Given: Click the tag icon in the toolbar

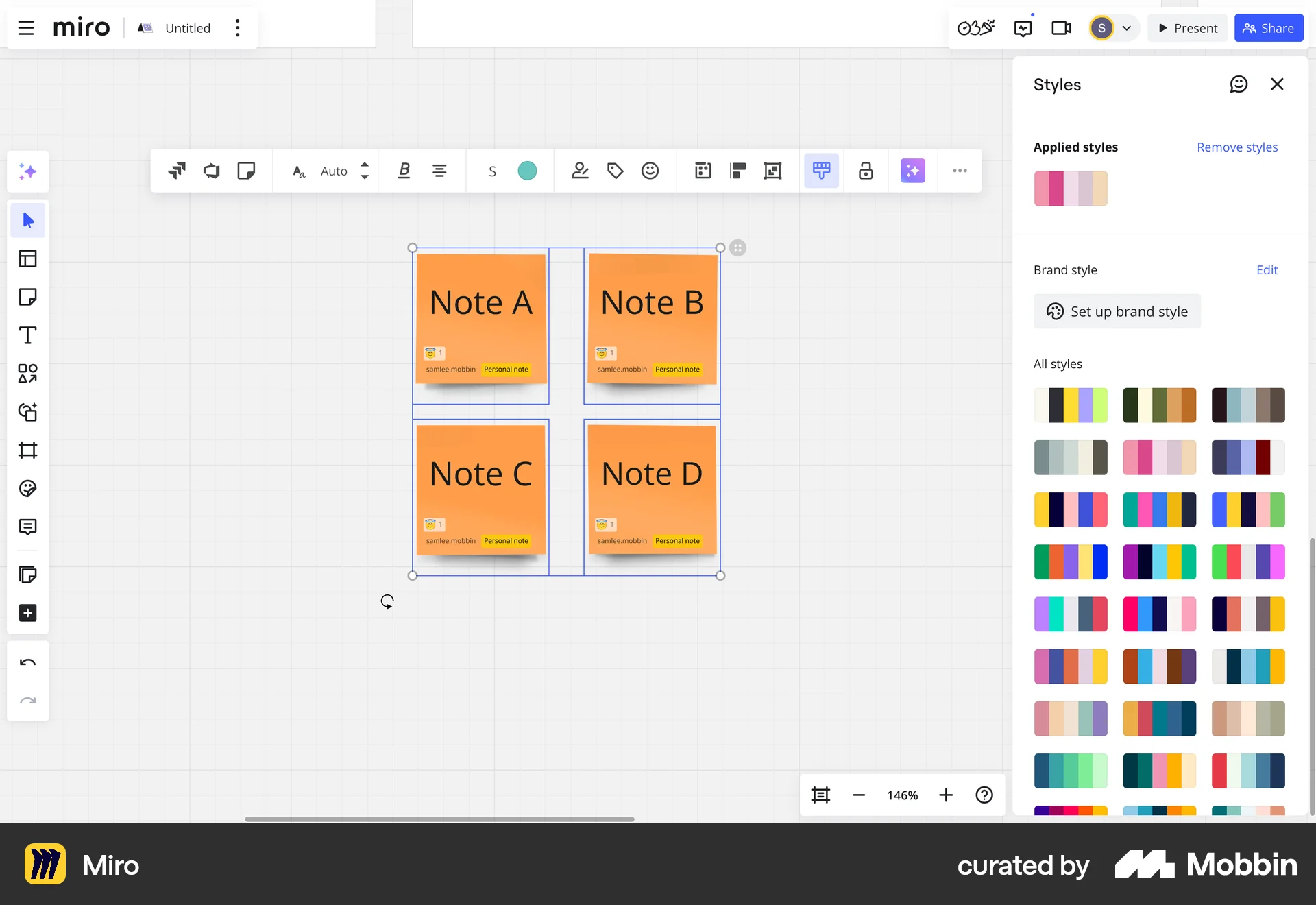Looking at the screenshot, I should coord(614,171).
